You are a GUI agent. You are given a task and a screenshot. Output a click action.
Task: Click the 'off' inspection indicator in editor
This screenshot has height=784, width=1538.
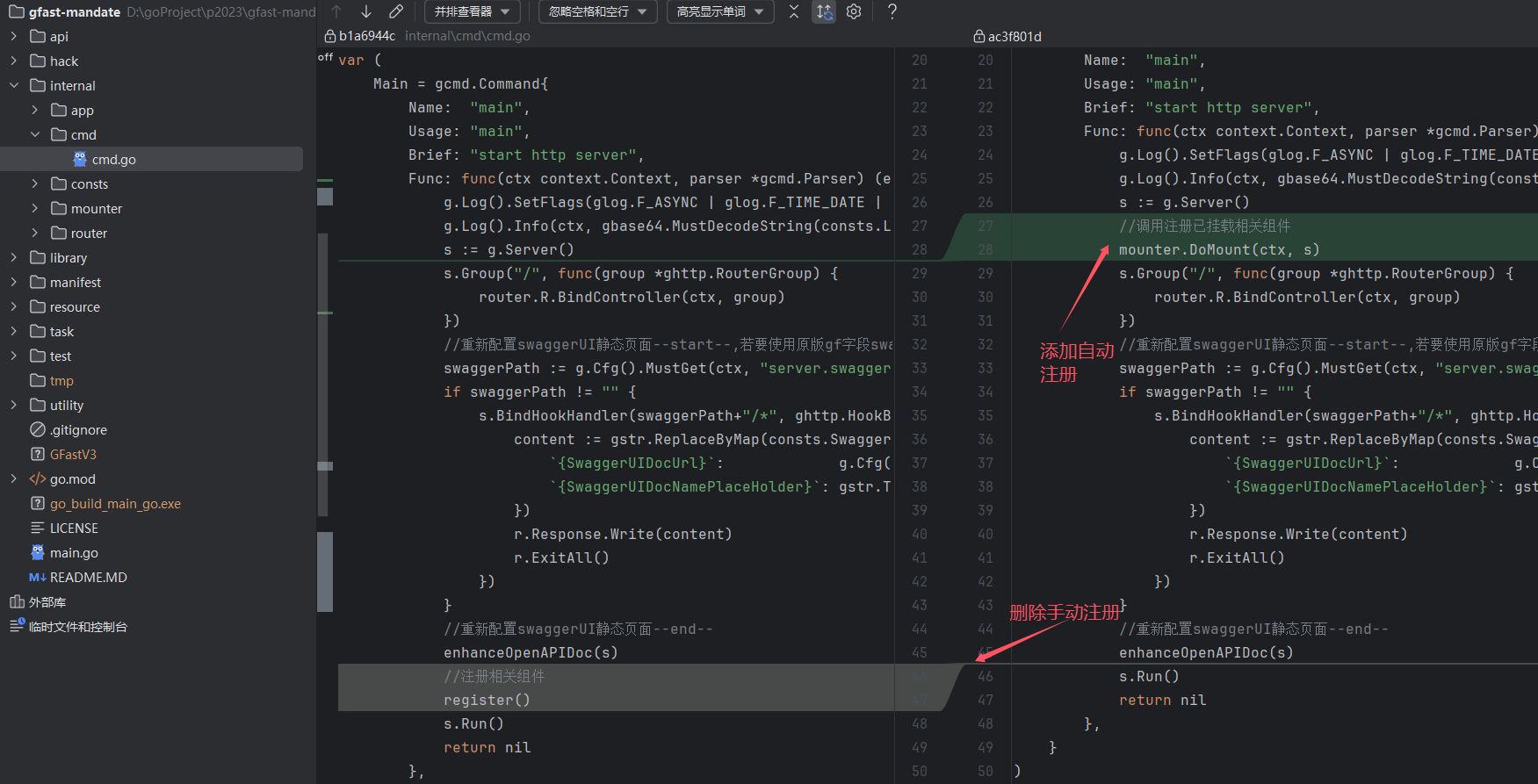point(325,57)
